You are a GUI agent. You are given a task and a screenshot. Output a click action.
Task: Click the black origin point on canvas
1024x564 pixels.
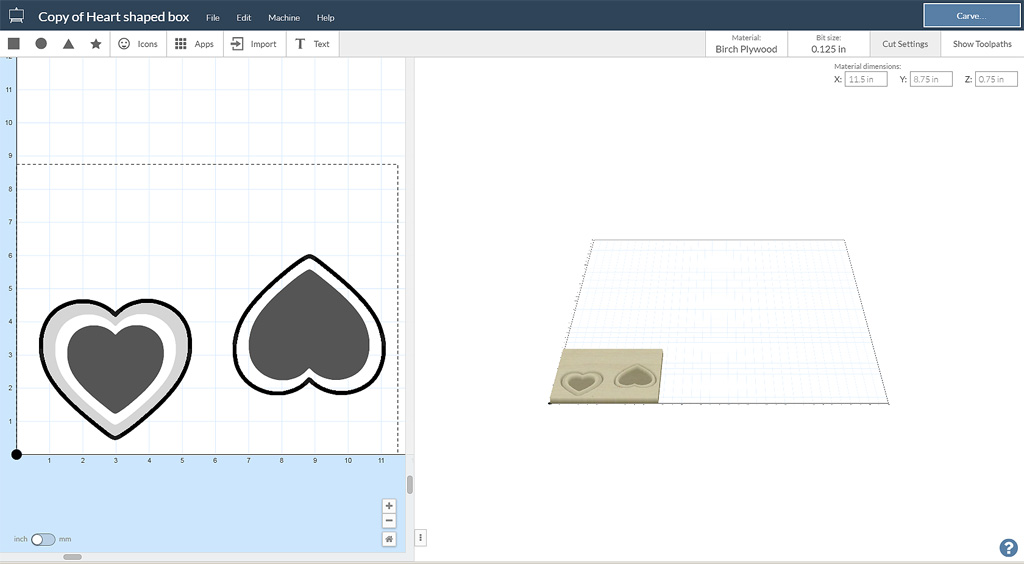[16, 454]
